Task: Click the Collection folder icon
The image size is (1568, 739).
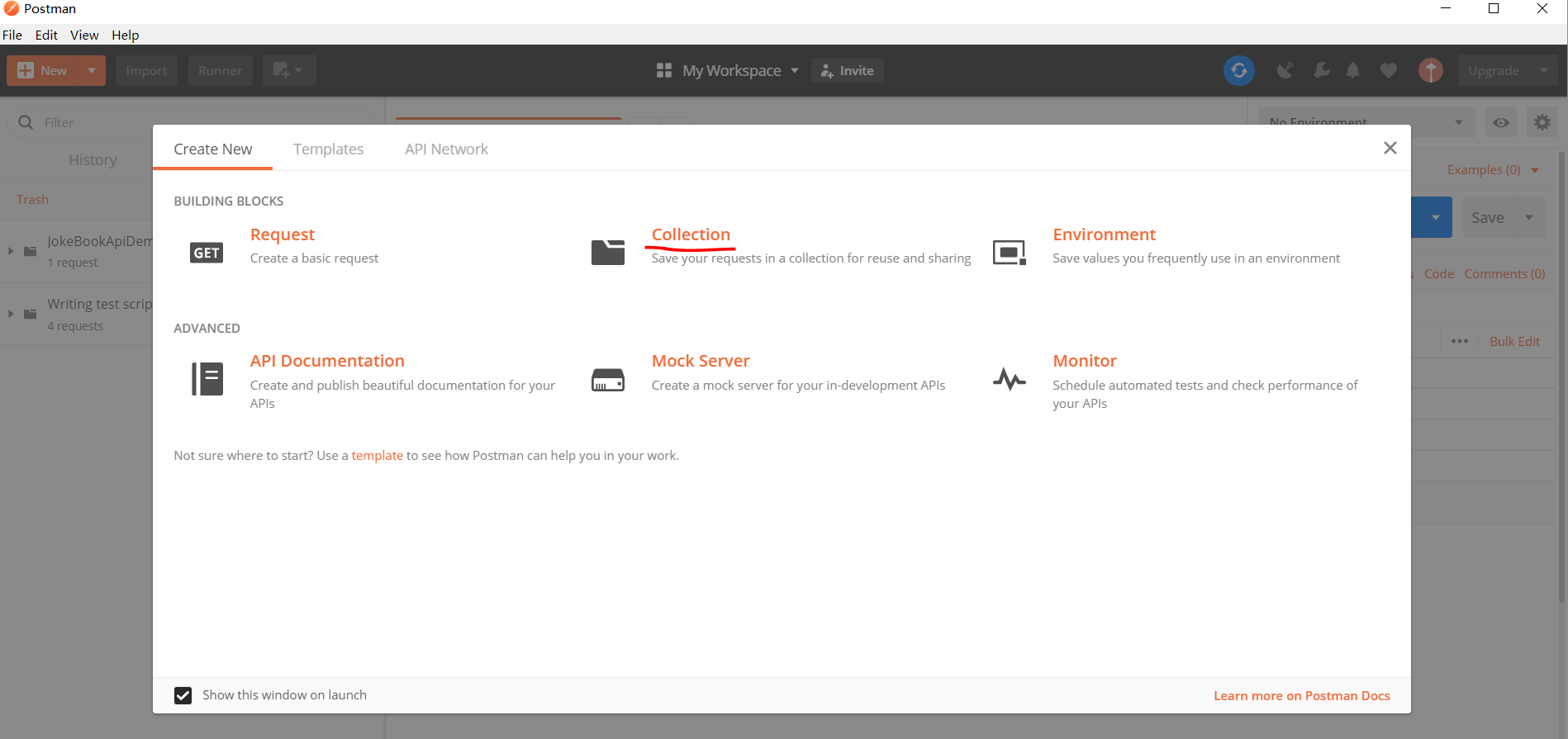Action: click(607, 253)
